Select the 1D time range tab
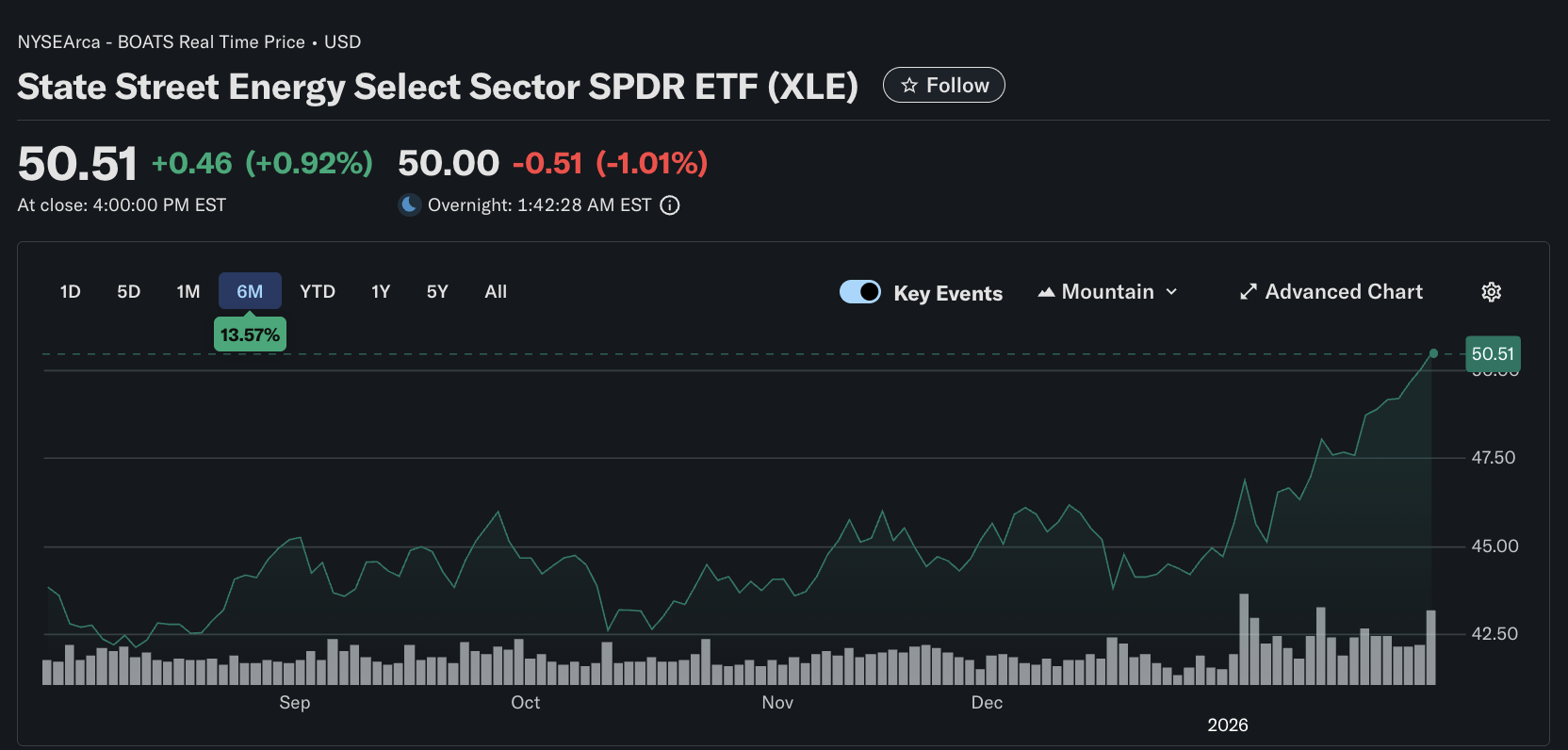 70,292
